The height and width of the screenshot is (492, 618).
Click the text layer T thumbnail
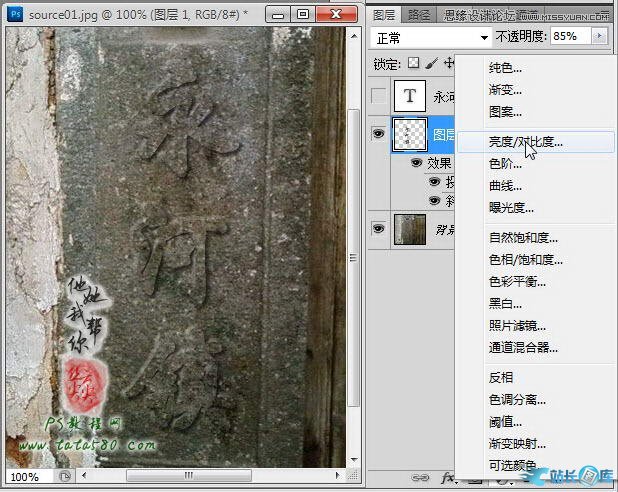point(409,96)
